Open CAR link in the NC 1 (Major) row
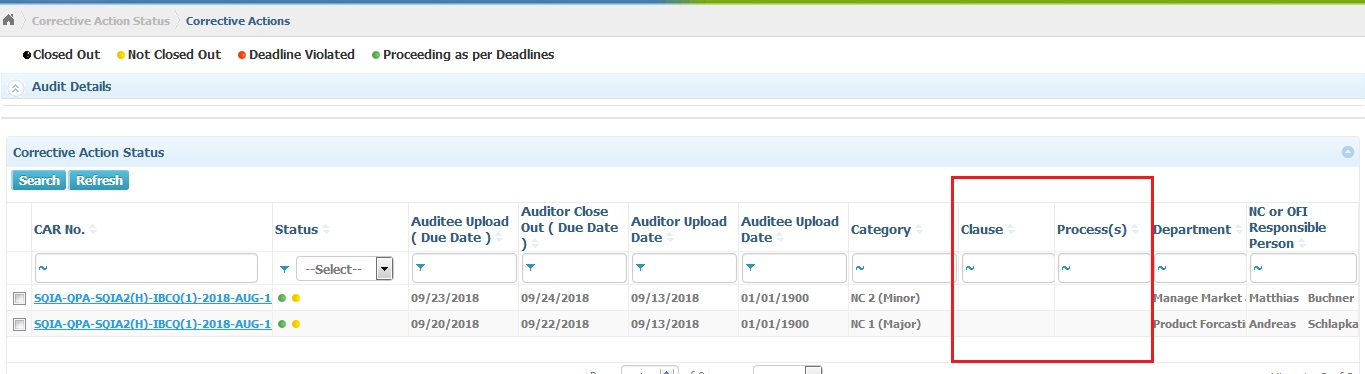The width and height of the screenshot is (1365, 374). [153, 324]
